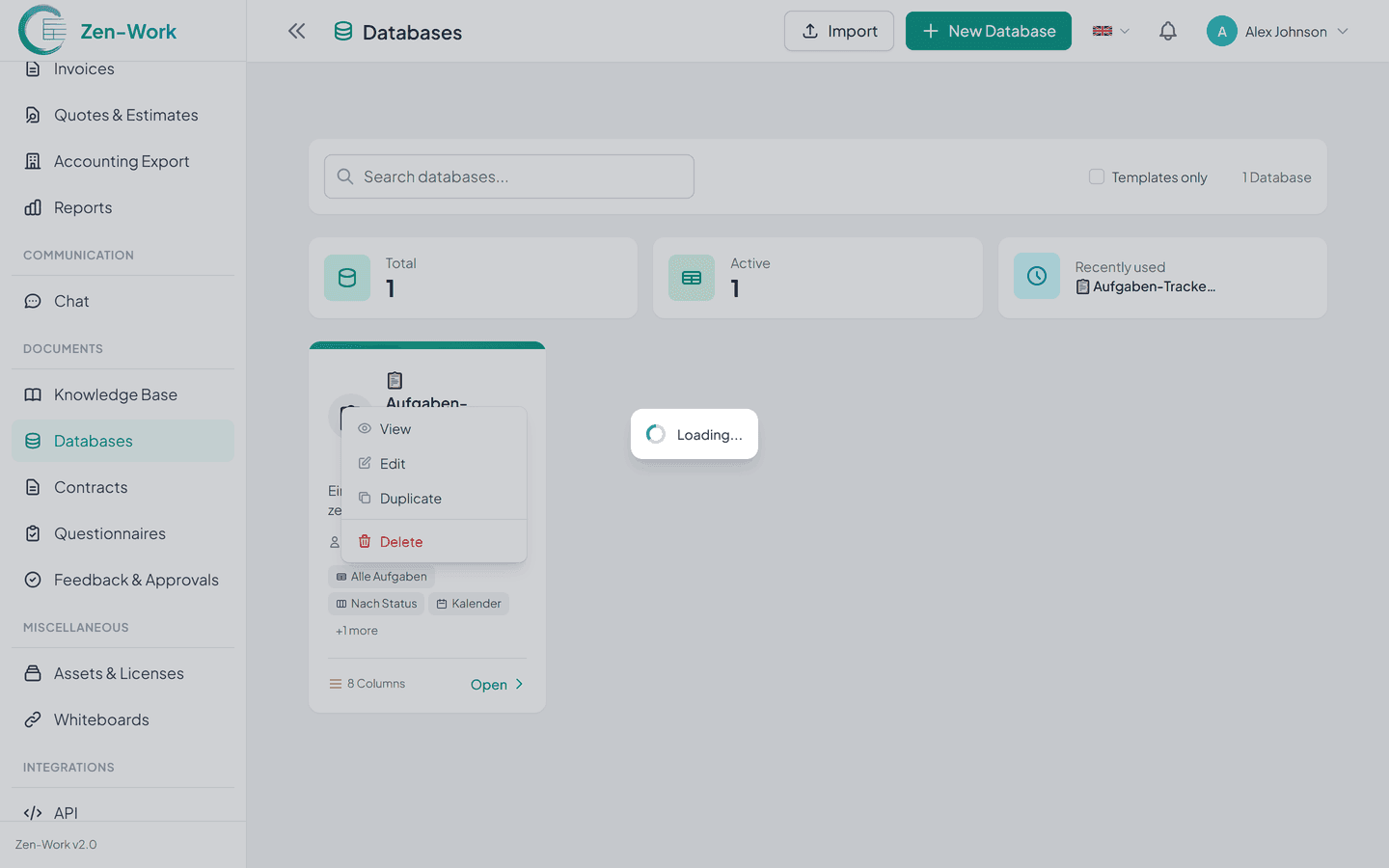Open the language flag dropdown
This screenshot has height=868, width=1389.
[1110, 31]
